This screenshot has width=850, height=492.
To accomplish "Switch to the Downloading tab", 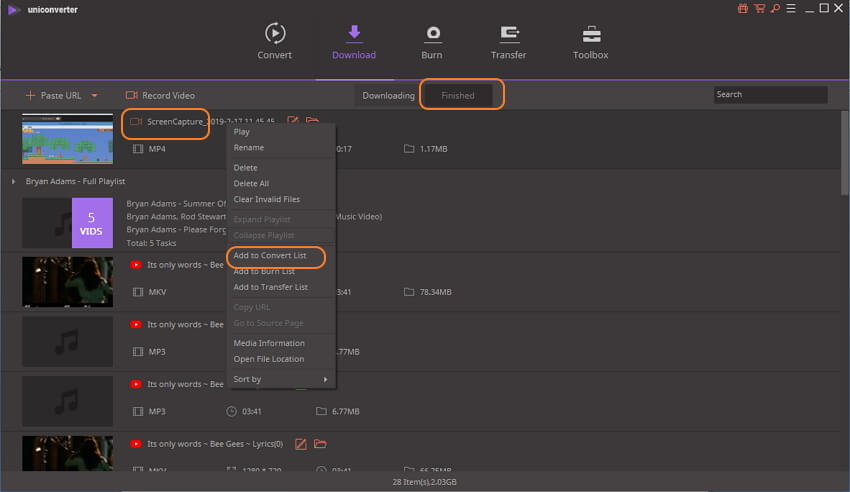I will coord(388,95).
